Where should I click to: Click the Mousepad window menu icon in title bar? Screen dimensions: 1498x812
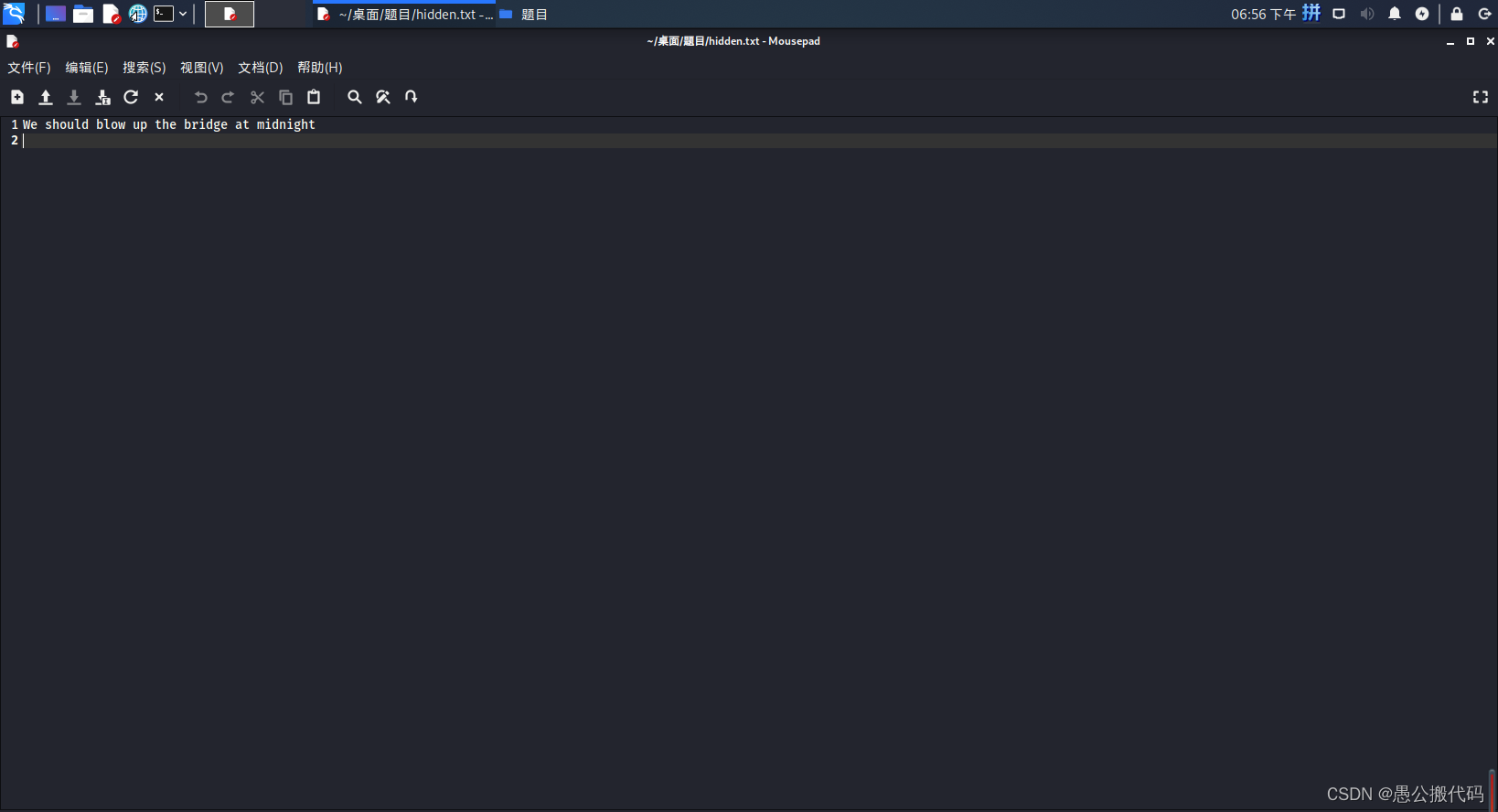pos(13,41)
